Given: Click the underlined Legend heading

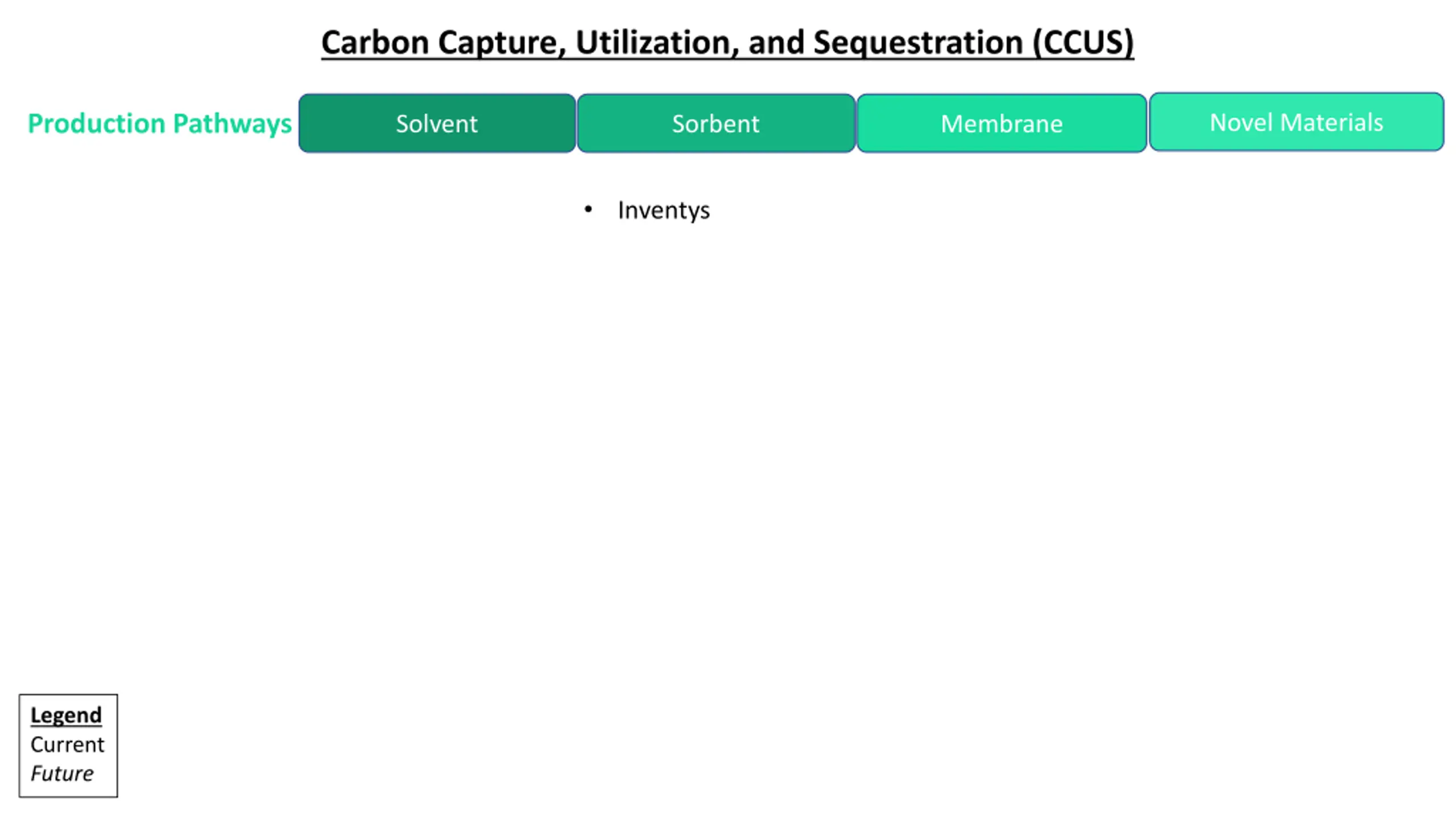Looking at the screenshot, I should (x=66, y=715).
